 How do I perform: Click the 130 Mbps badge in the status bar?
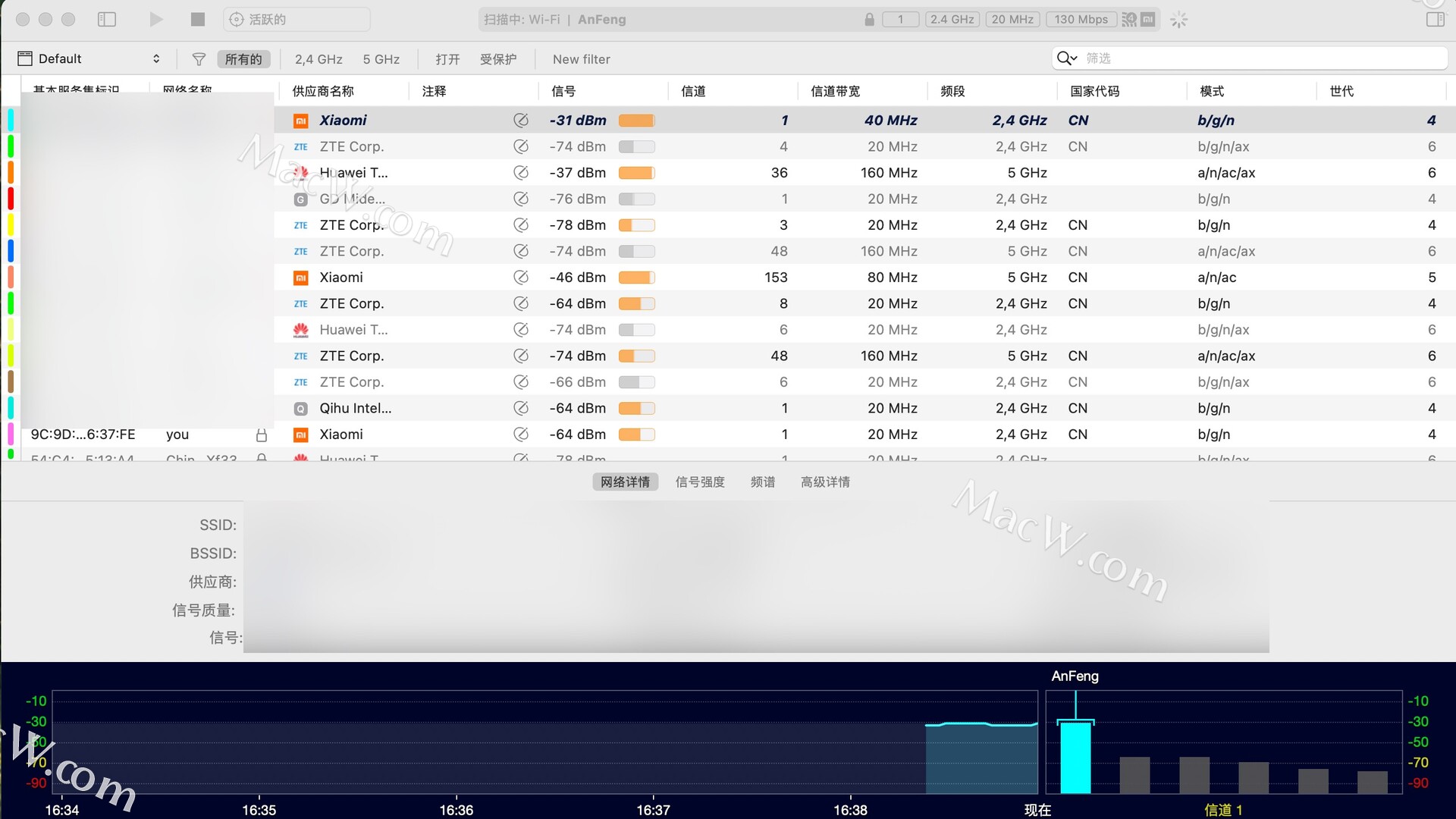(x=1081, y=19)
